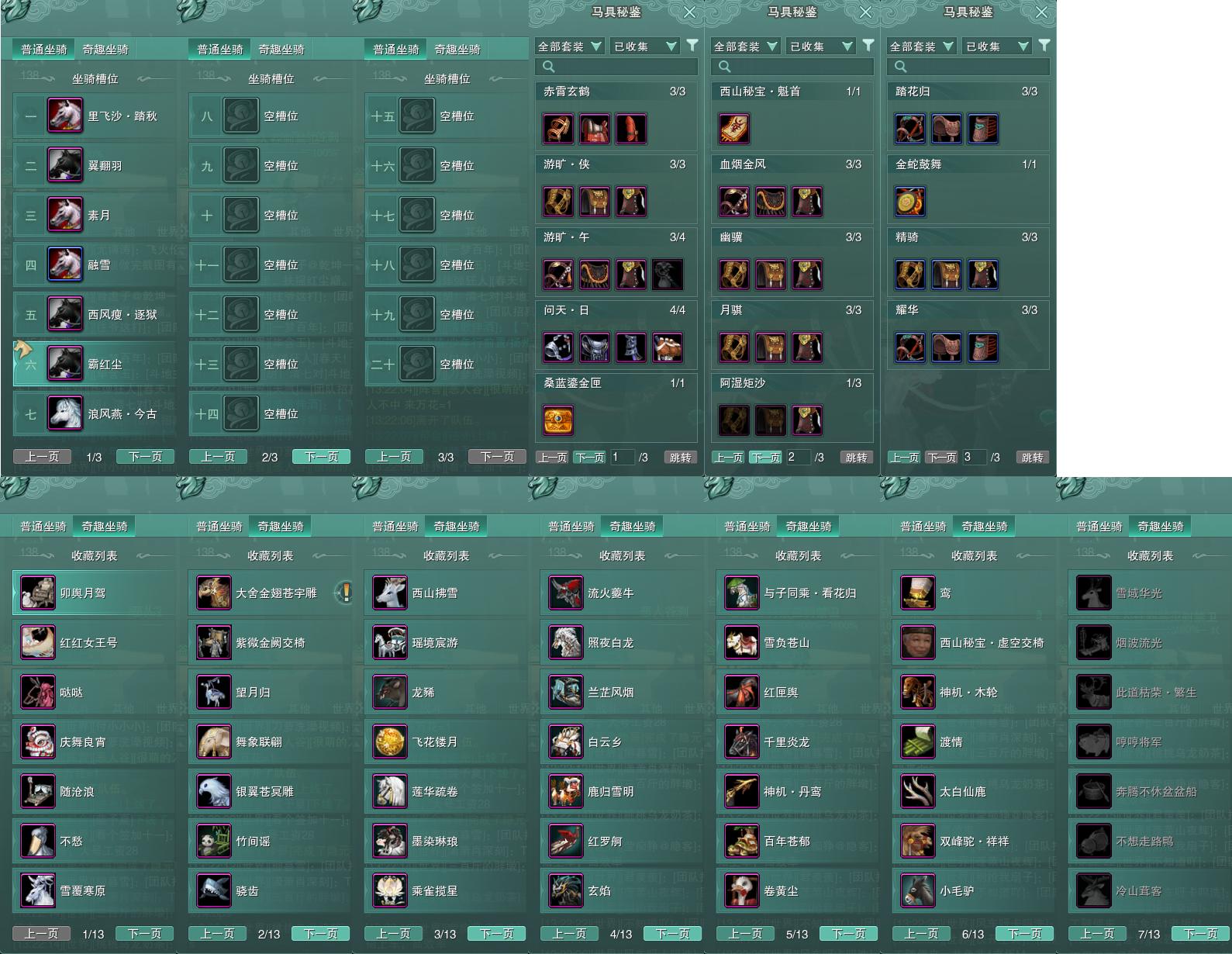Open the 全部套装 dropdown above 赤霄玄鹤
Viewport: 1232px width, 954px height.
569,47
